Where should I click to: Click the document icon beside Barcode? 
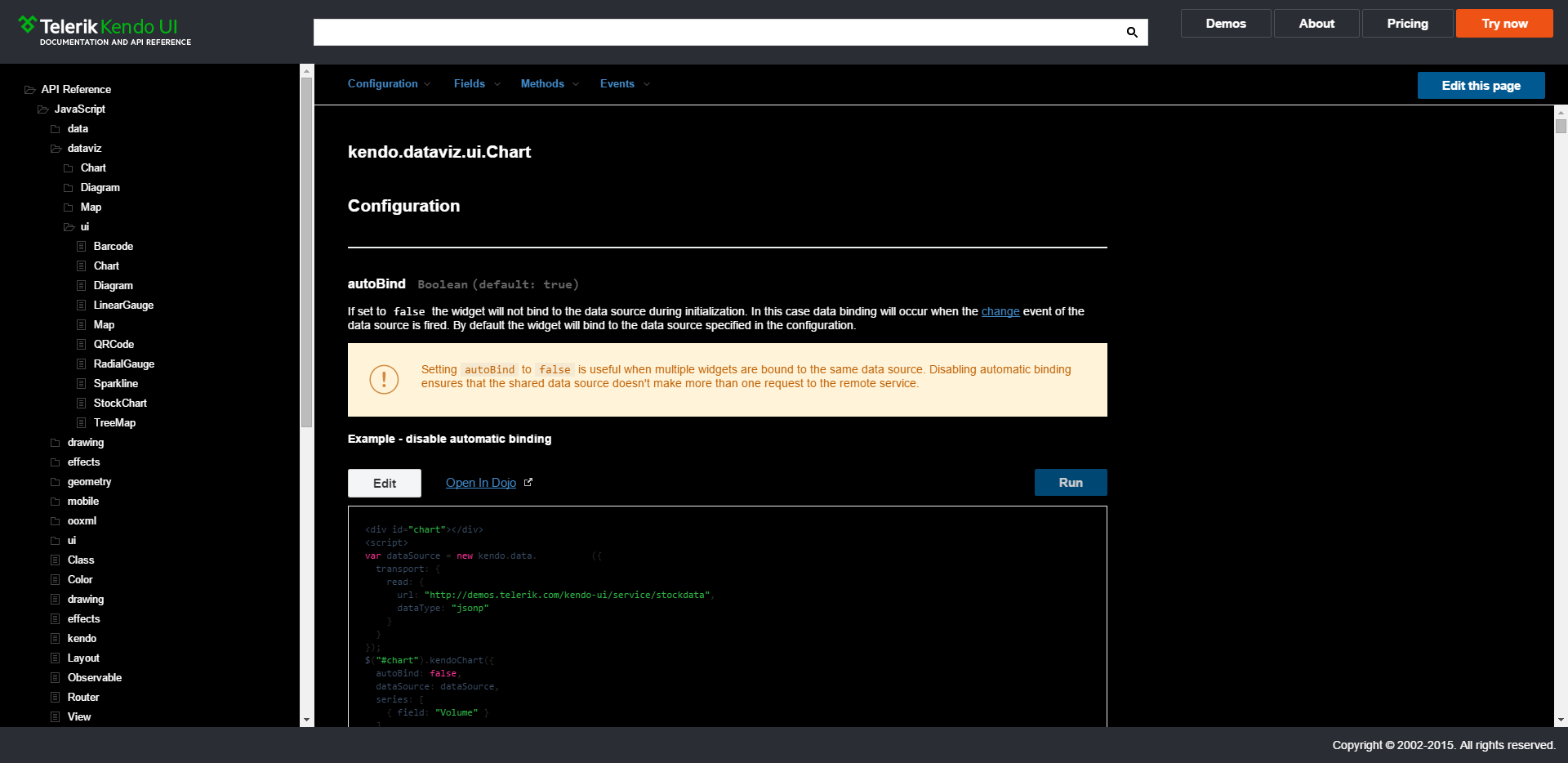(82, 247)
